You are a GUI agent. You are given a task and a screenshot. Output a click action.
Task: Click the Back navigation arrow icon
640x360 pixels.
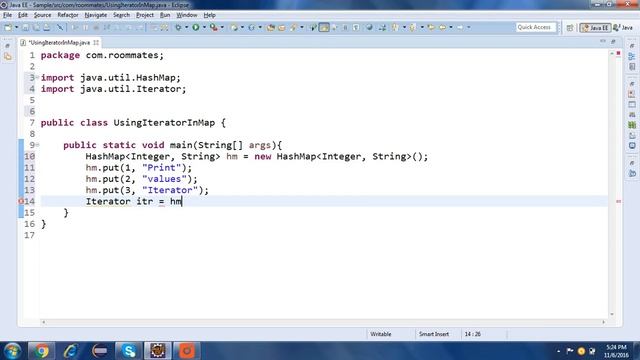442,27
